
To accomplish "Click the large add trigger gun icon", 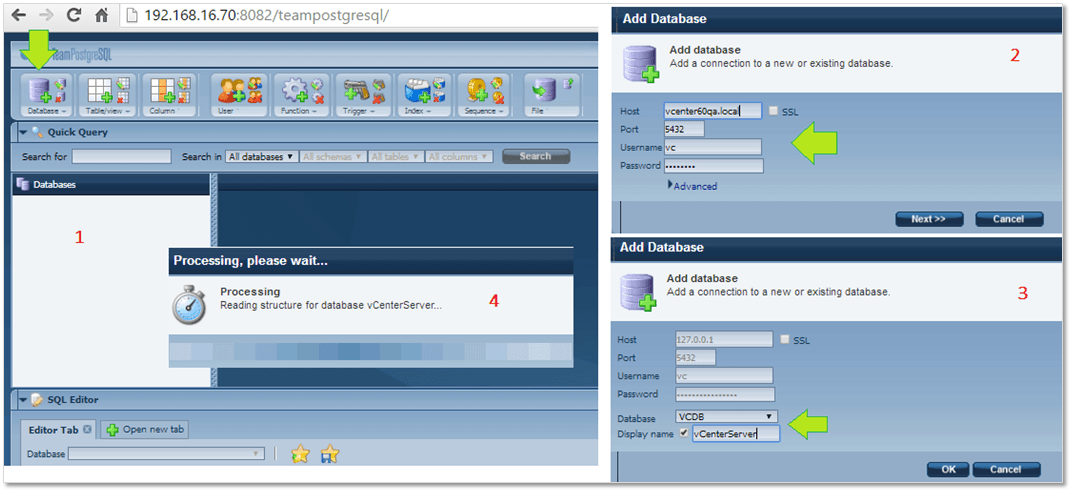I will pos(358,90).
